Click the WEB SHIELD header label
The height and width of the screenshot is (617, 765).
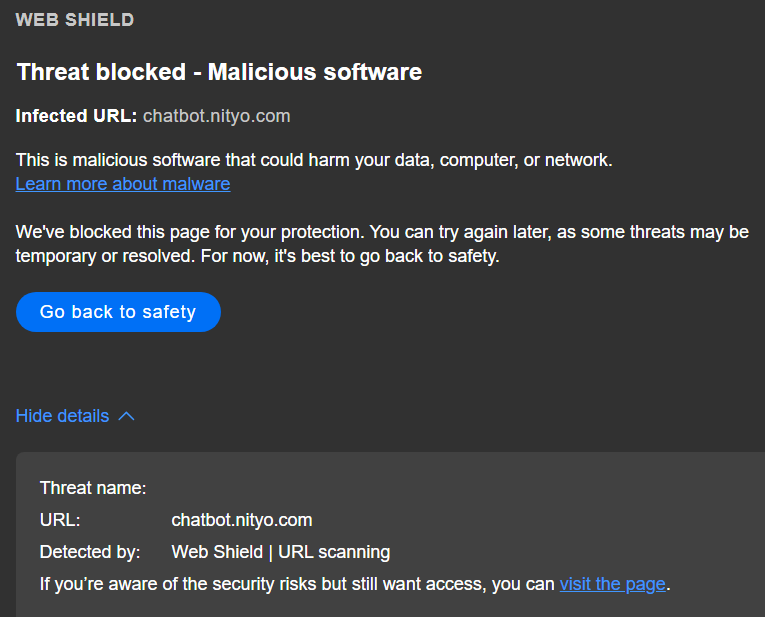pyautogui.click(x=75, y=20)
